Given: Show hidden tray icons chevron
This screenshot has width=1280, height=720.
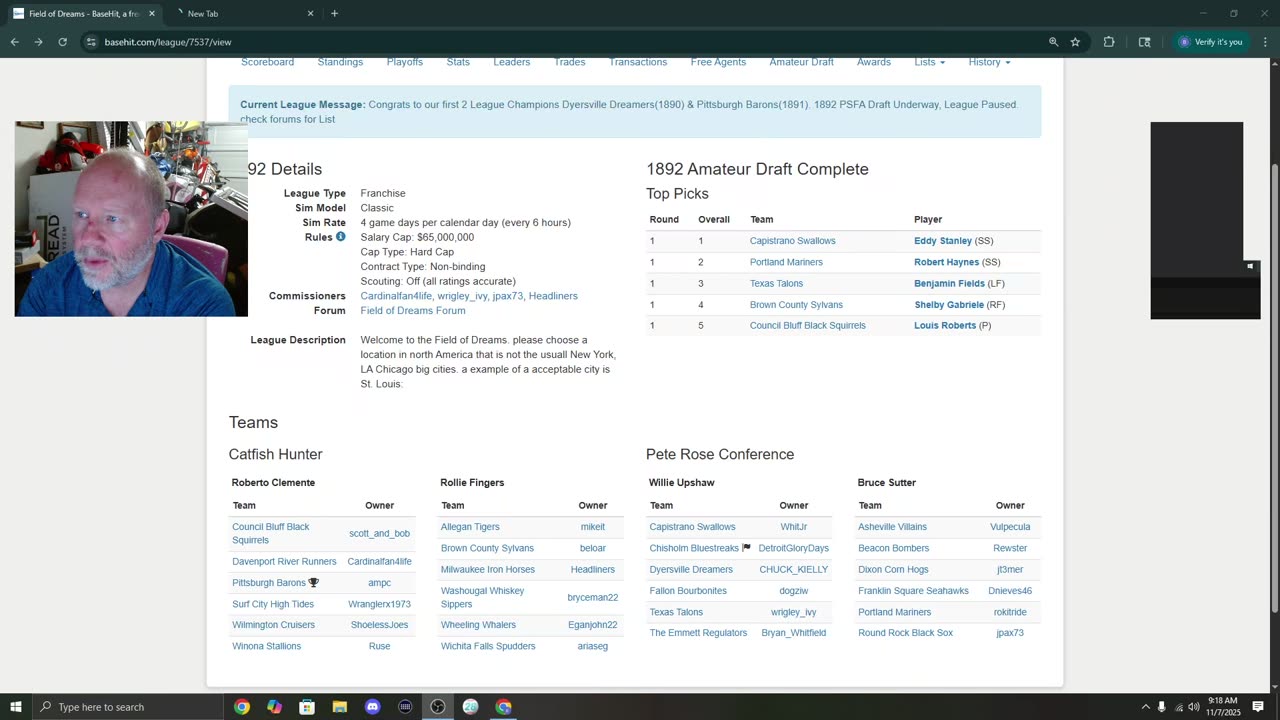Looking at the screenshot, I should [1145, 707].
